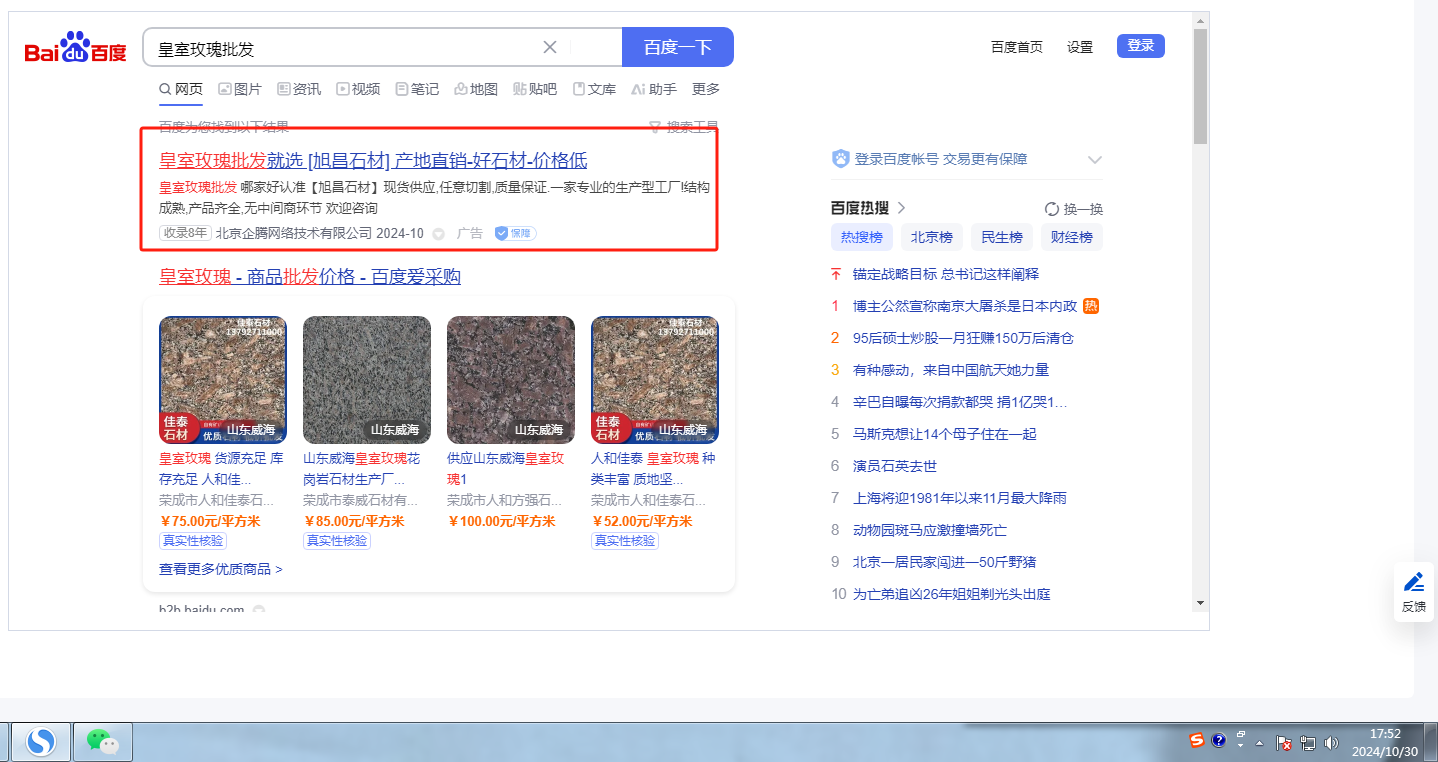Open the 查看更多优质商品 link
This screenshot has height=762, width=1438.
click(220, 569)
